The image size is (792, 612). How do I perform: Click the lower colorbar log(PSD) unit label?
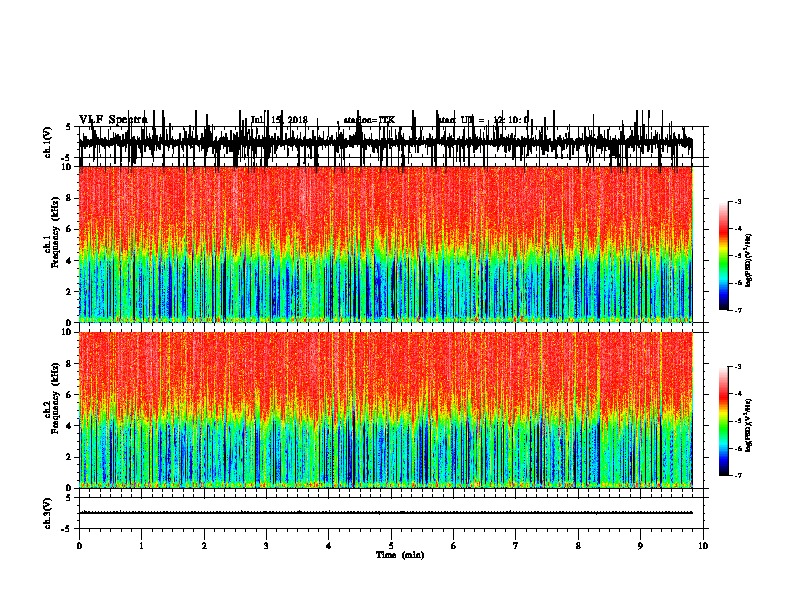click(x=748, y=426)
